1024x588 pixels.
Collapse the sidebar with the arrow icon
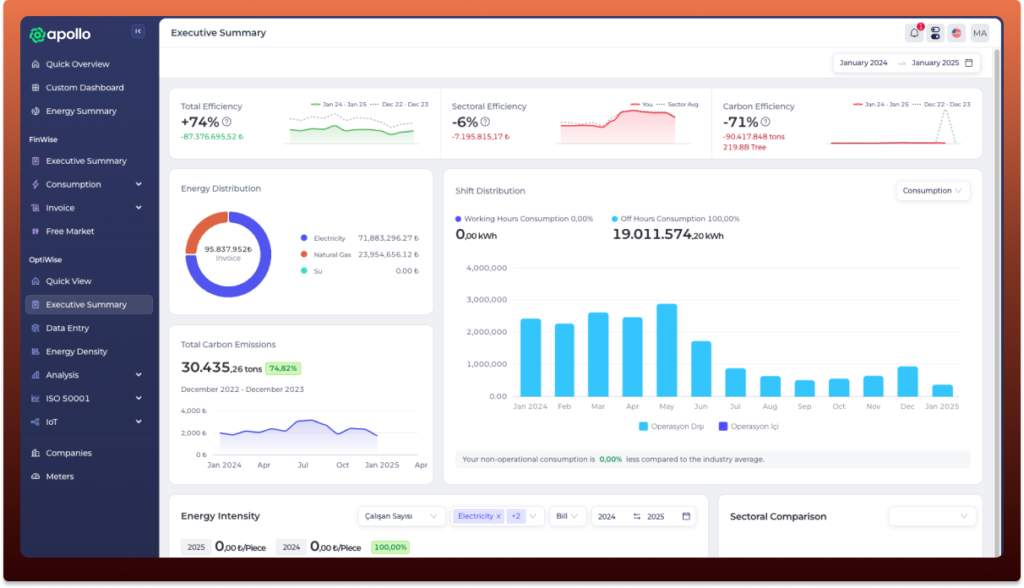pos(138,32)
